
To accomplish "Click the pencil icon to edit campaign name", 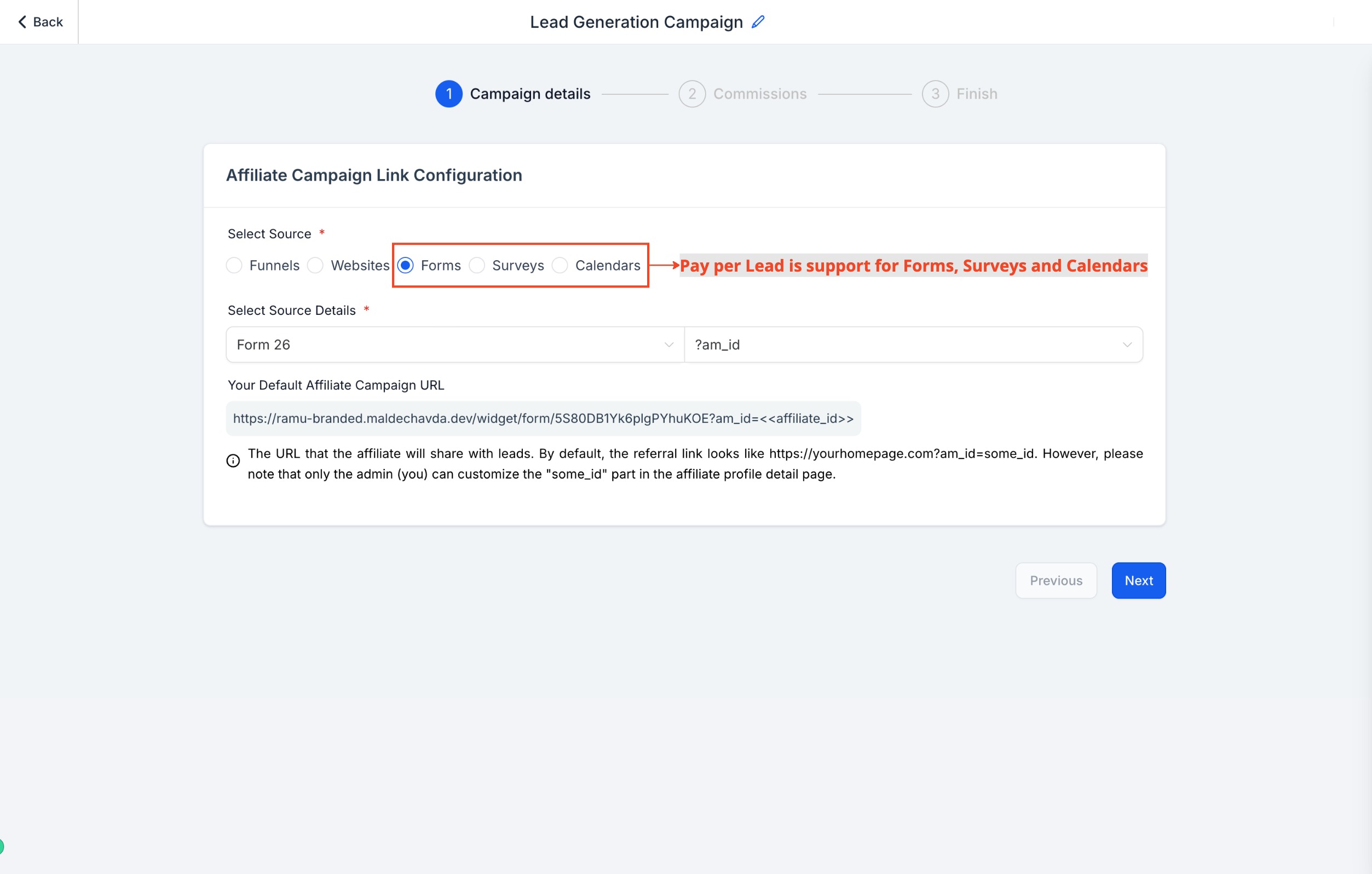I will click(758, 22).
